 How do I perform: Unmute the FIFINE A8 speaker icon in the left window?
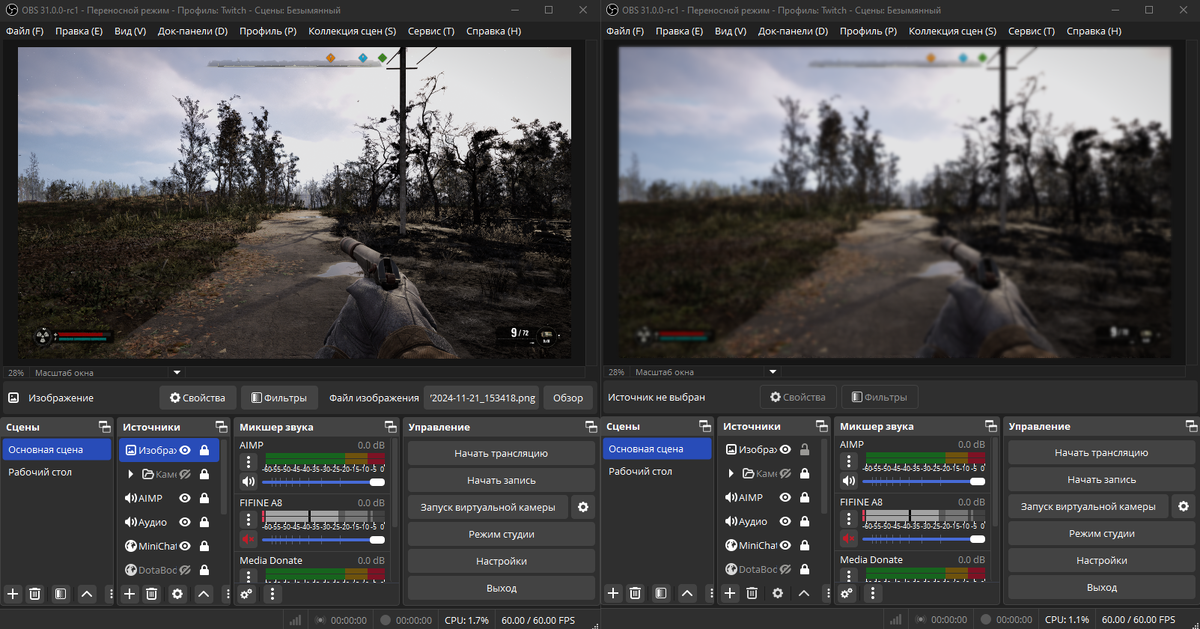248,539
